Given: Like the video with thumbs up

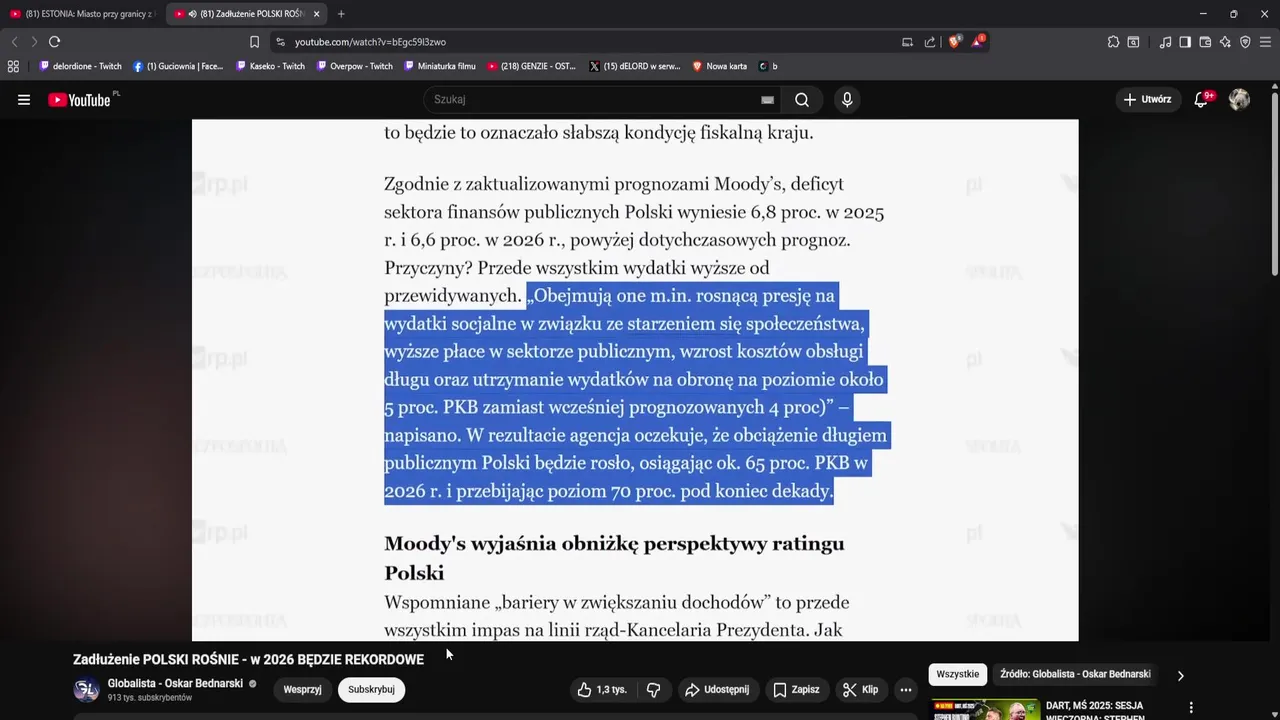Looking at the screenshot, I should (602, 690).
